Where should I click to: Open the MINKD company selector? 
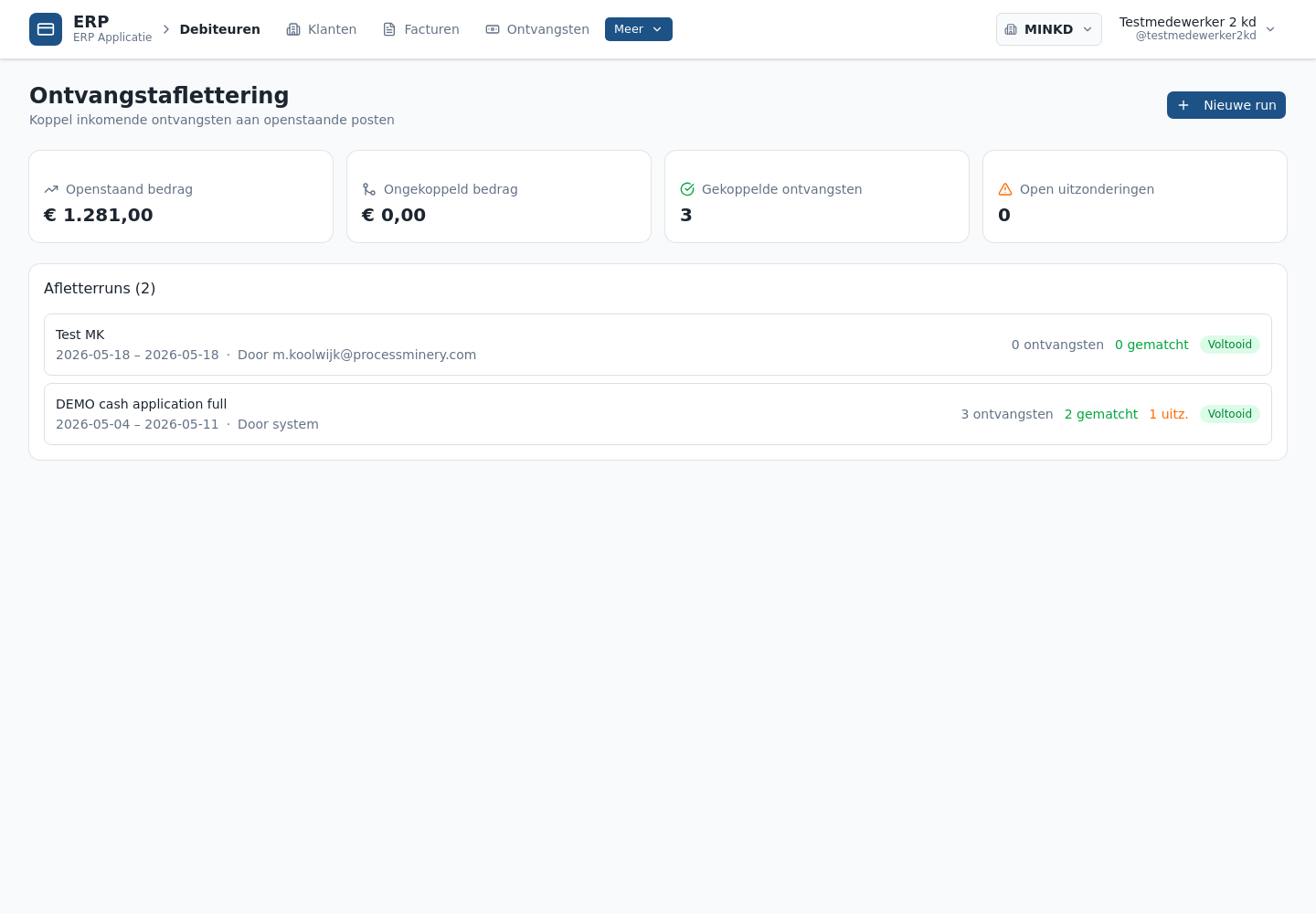[x=1049, y=29]
